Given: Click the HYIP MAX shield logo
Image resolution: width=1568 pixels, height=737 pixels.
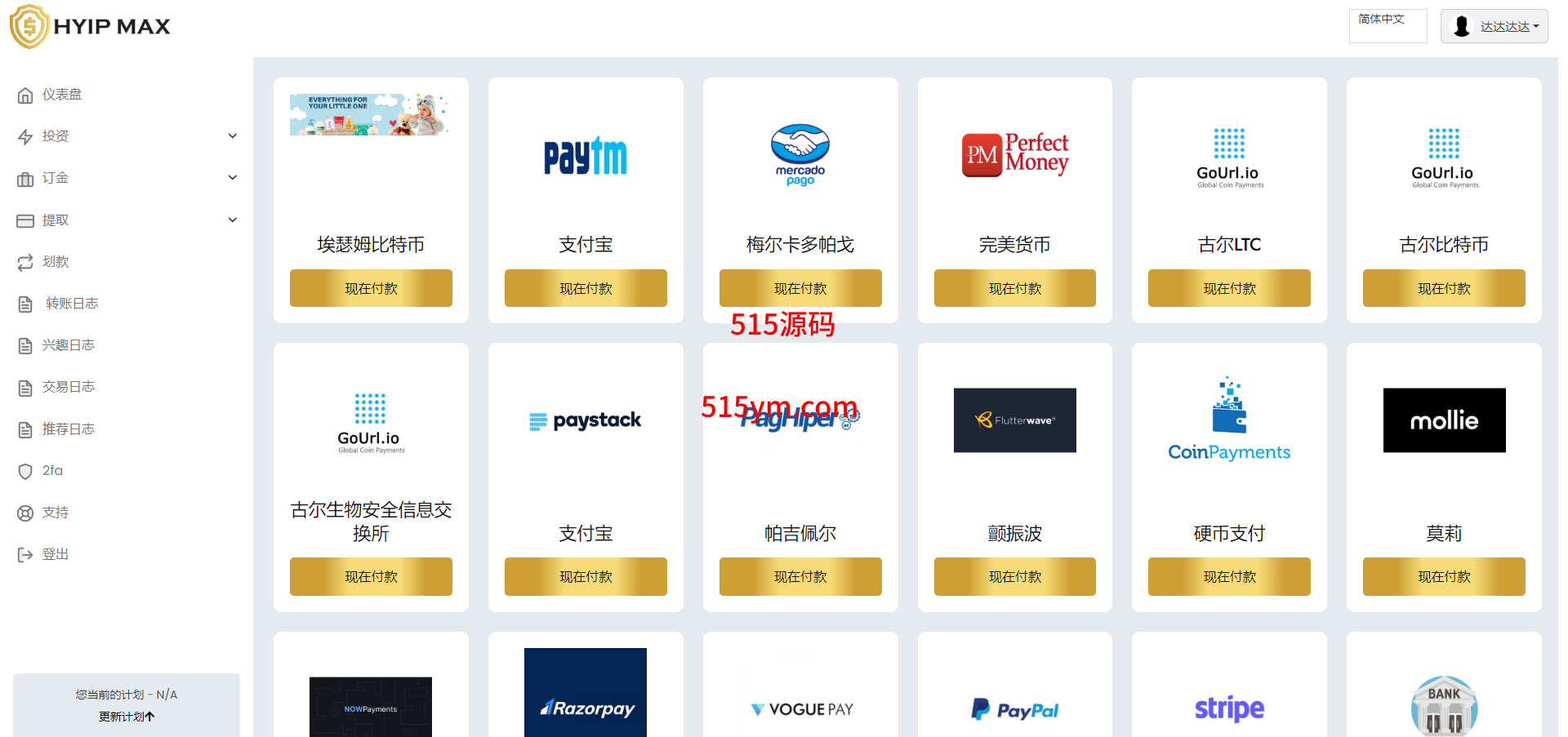Looking at the screenshot, I should coord(29,26).
